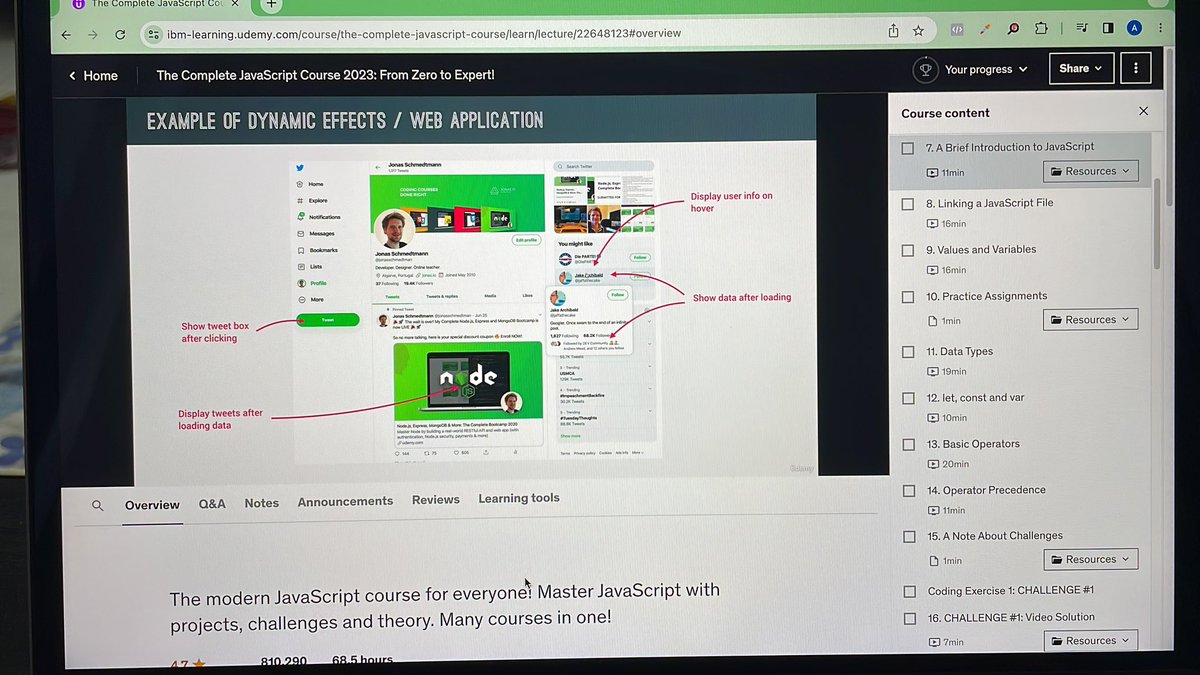Click the Udemy favicon on the browser tab
Image resolution: width=1200 pixels, height=675 pixels.
[78, 4]
